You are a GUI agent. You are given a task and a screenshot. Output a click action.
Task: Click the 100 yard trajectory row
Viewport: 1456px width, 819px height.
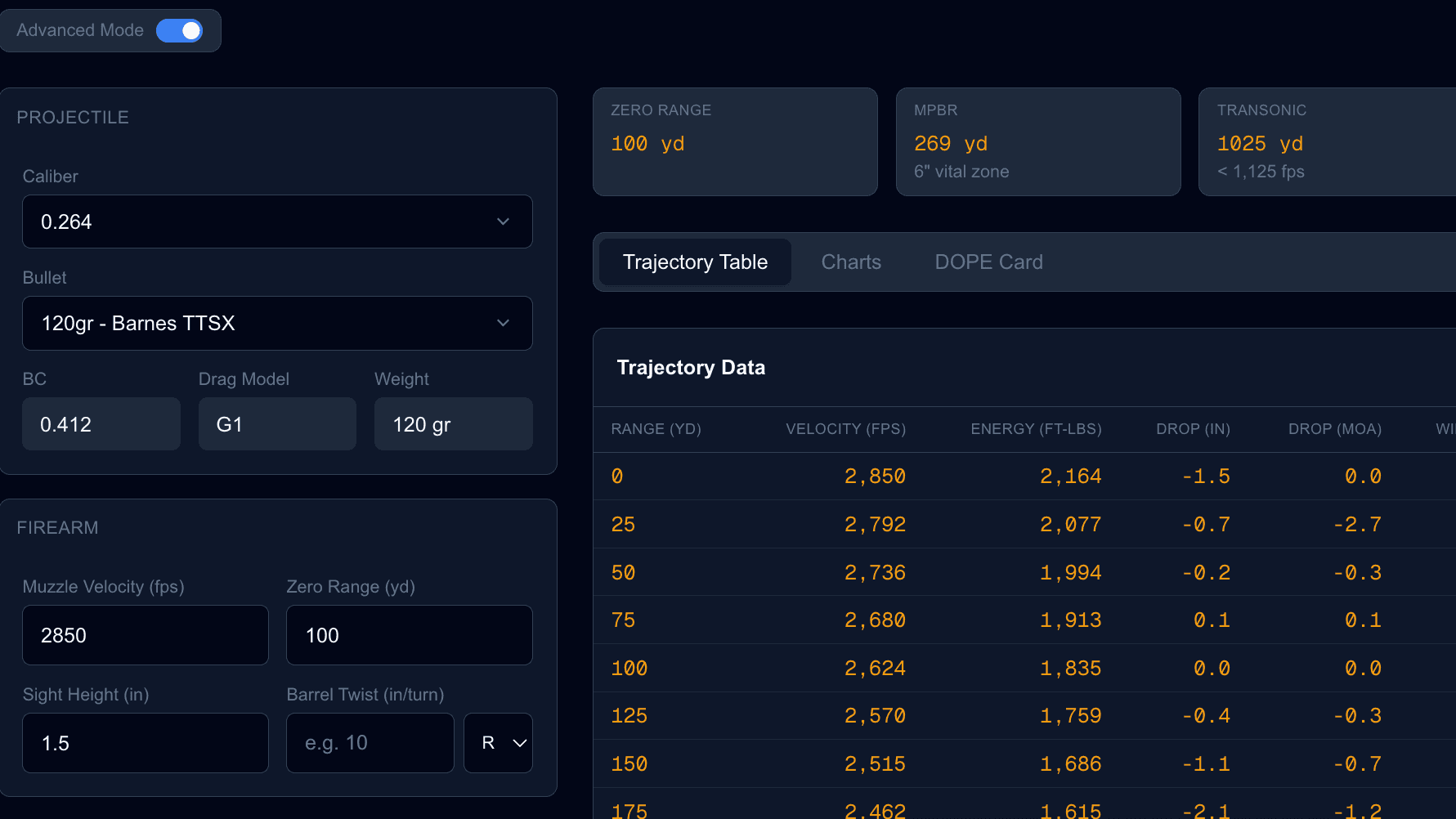(899, 668)
